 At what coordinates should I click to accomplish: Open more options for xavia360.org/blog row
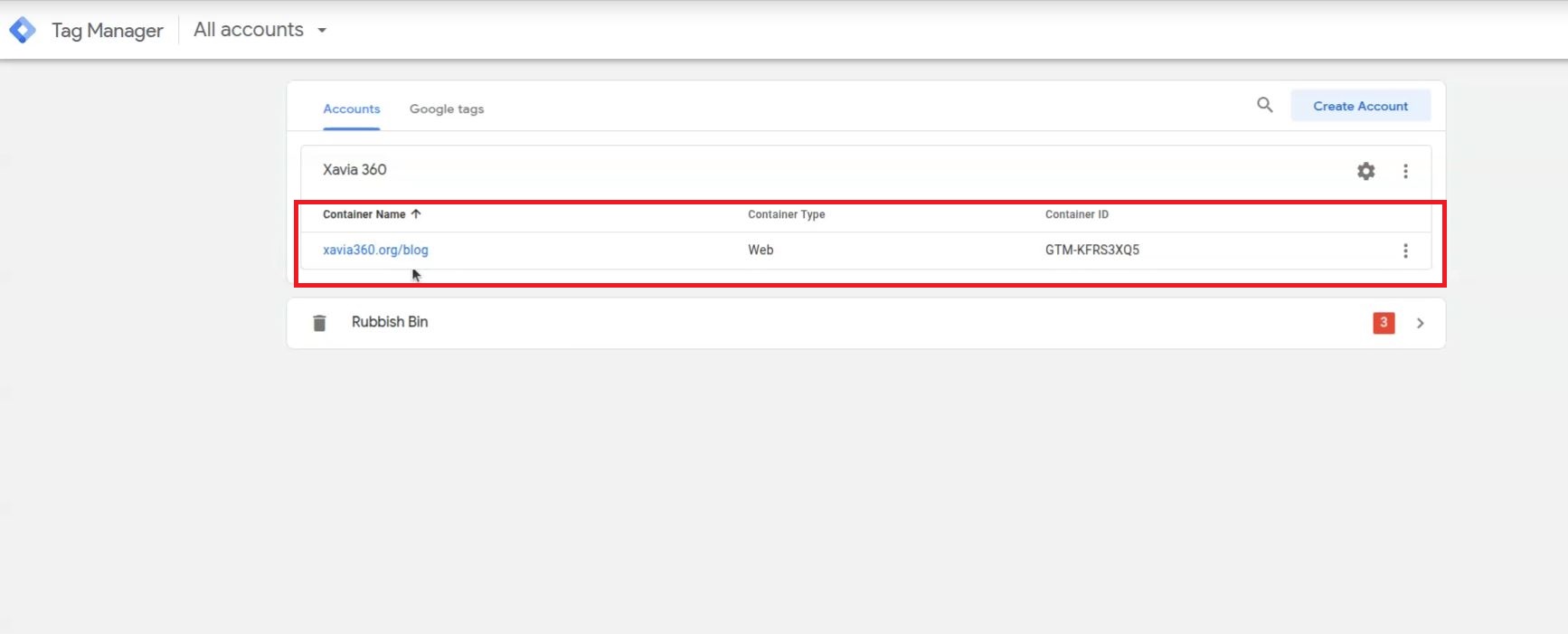pos(1405,251)
